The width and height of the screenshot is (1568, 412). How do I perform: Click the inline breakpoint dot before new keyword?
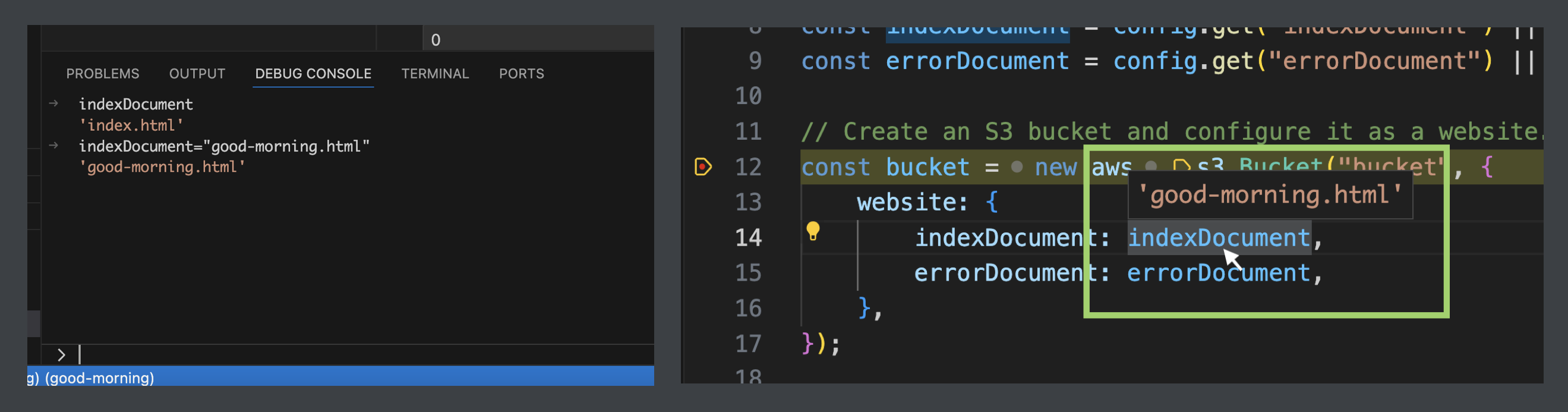[x=1017, y=167]
